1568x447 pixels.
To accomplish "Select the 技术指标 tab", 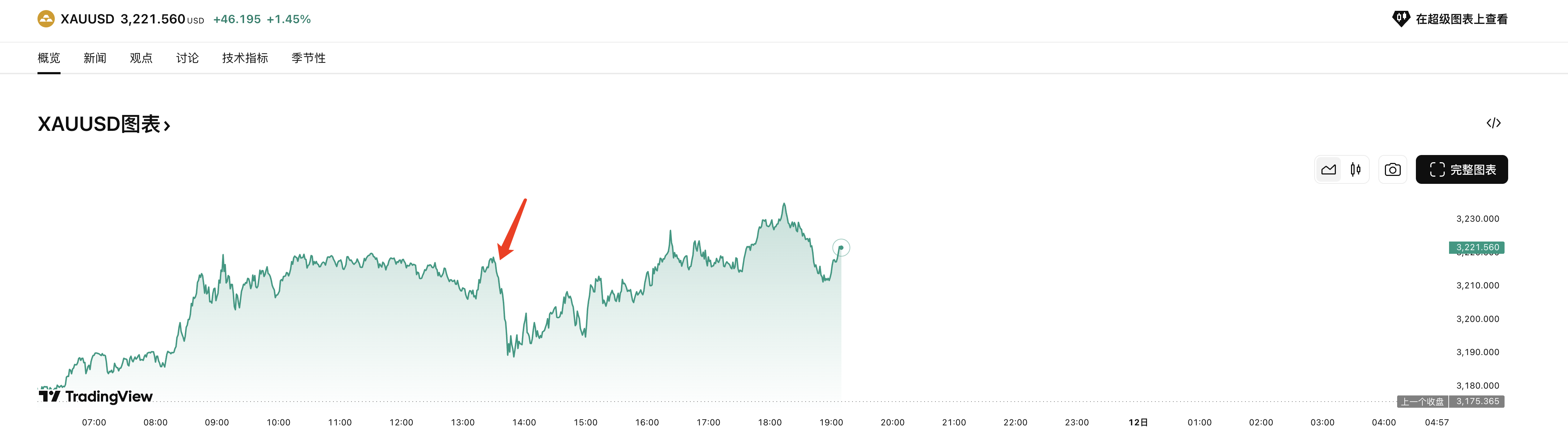I will pyautogui.click(x=245, y=58).
